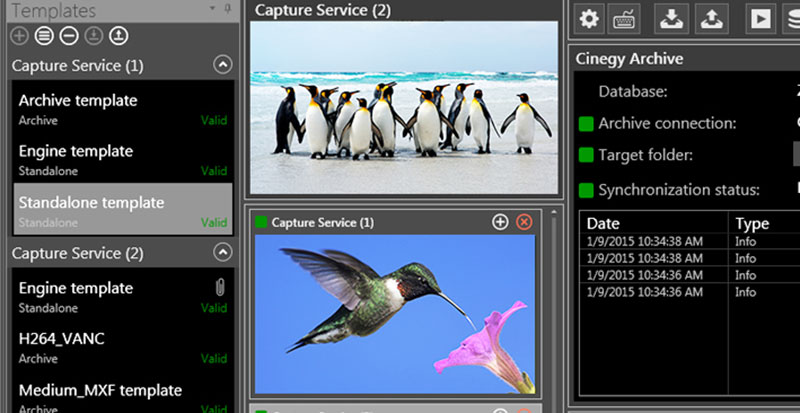The height and width of the screenshot is (413, 800).
Task: Click the last 10:34:36 AM log row
Action: tap(690, 292)
